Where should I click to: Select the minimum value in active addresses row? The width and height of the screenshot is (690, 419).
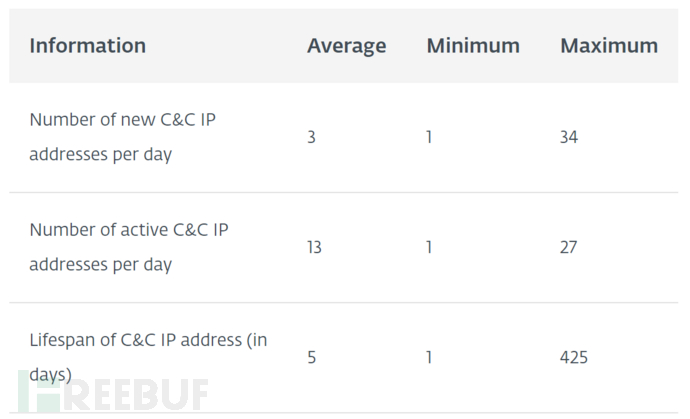point(429,247)
